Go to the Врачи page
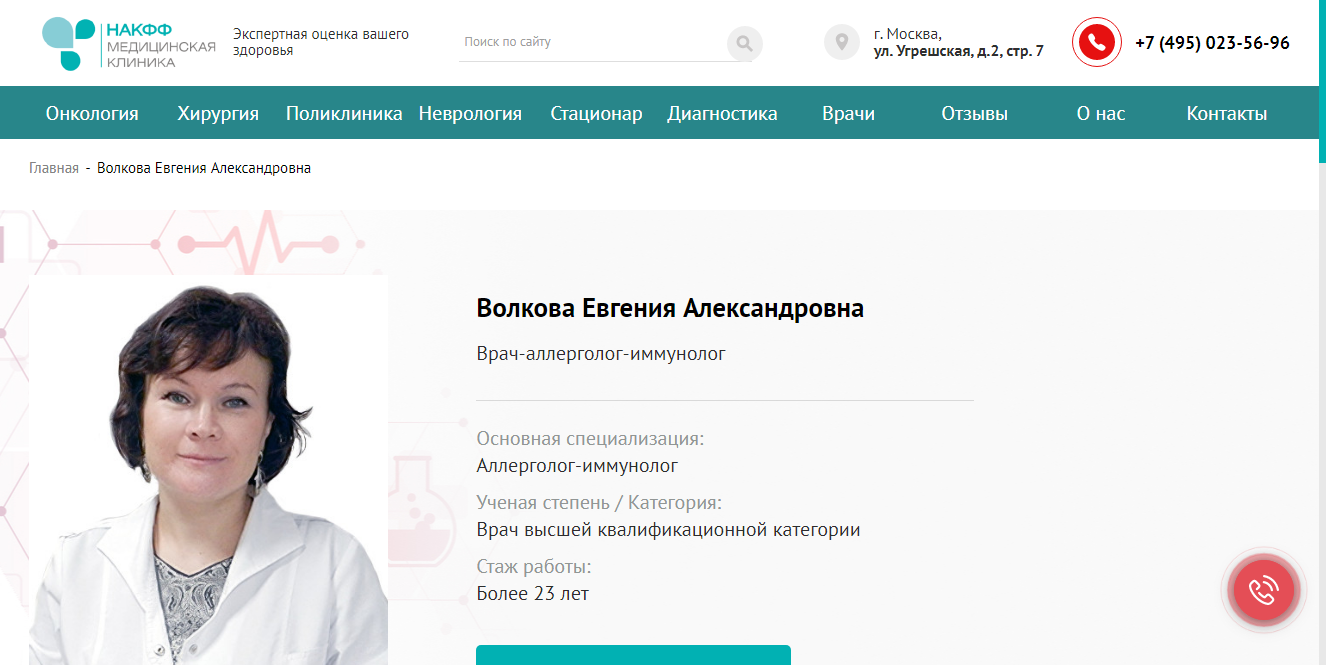The height and width of the screenshot is (665, 1326). 848,113
